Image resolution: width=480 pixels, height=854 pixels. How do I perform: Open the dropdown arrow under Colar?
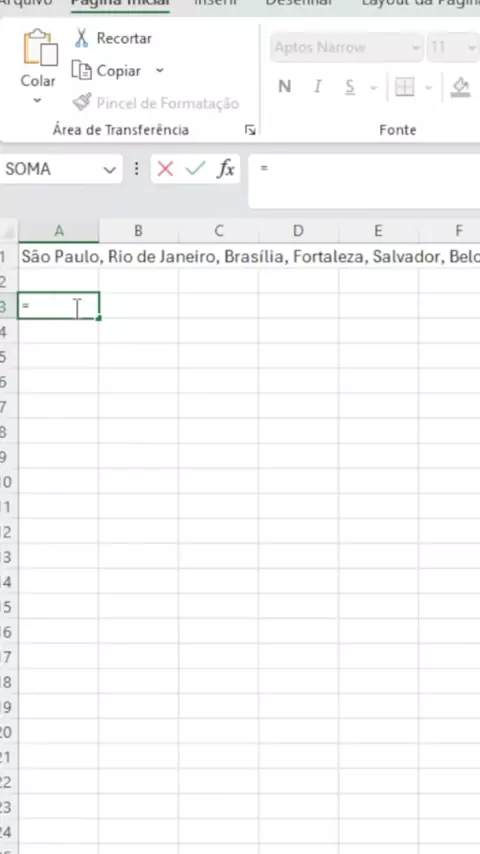pyautogui.click(x=37, y=100)
